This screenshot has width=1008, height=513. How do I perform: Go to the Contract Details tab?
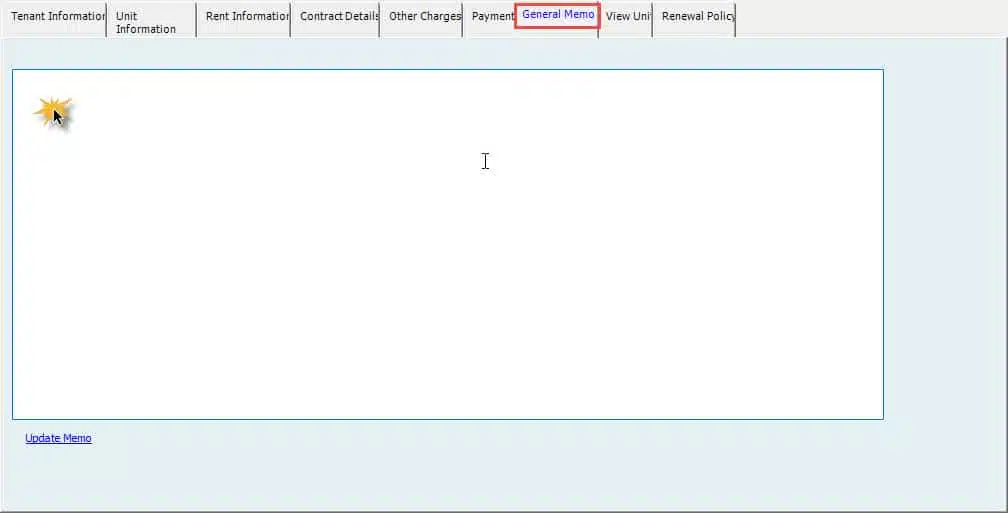(336, 17)
